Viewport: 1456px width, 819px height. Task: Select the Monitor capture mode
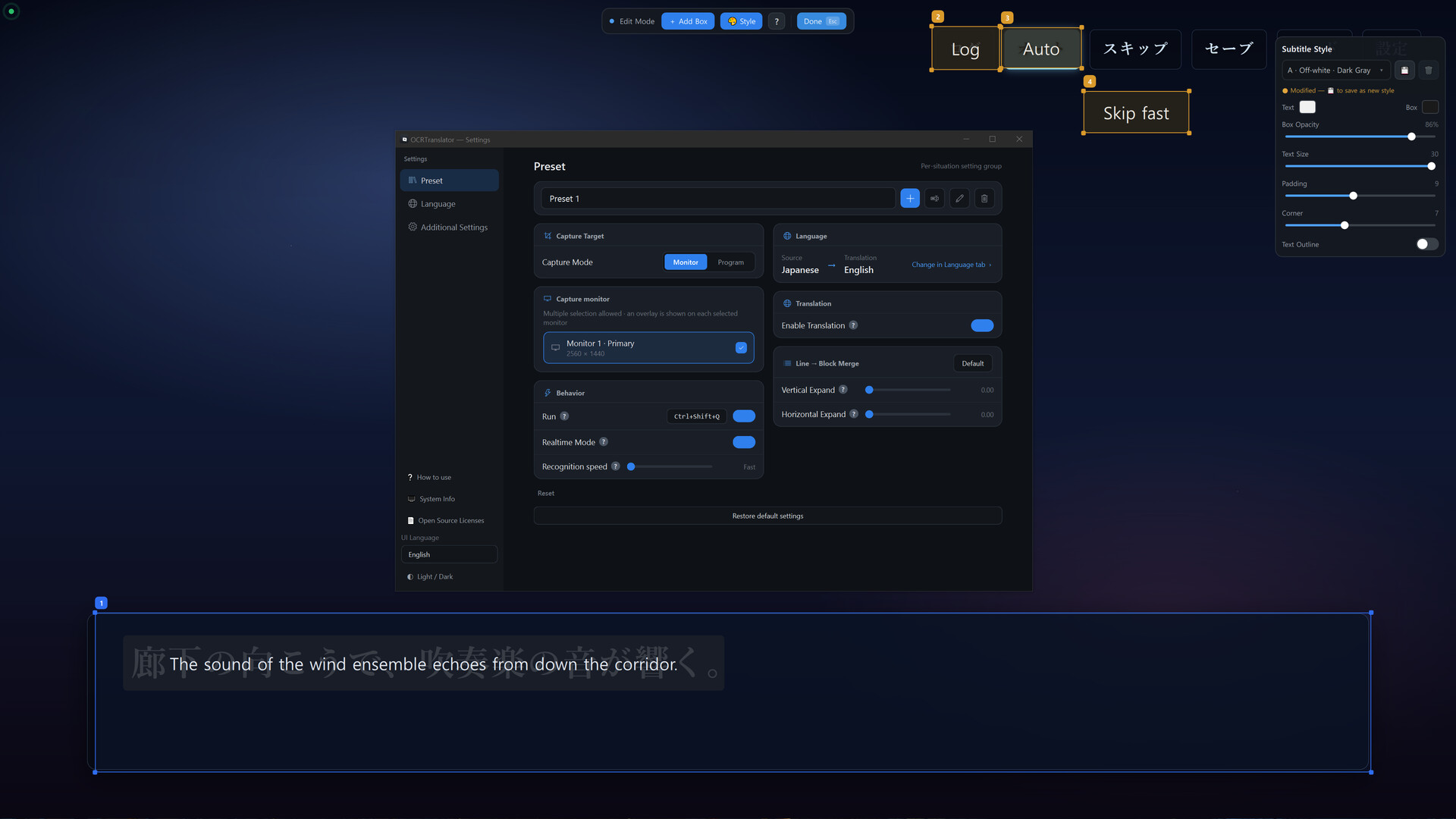coord(686,262)
